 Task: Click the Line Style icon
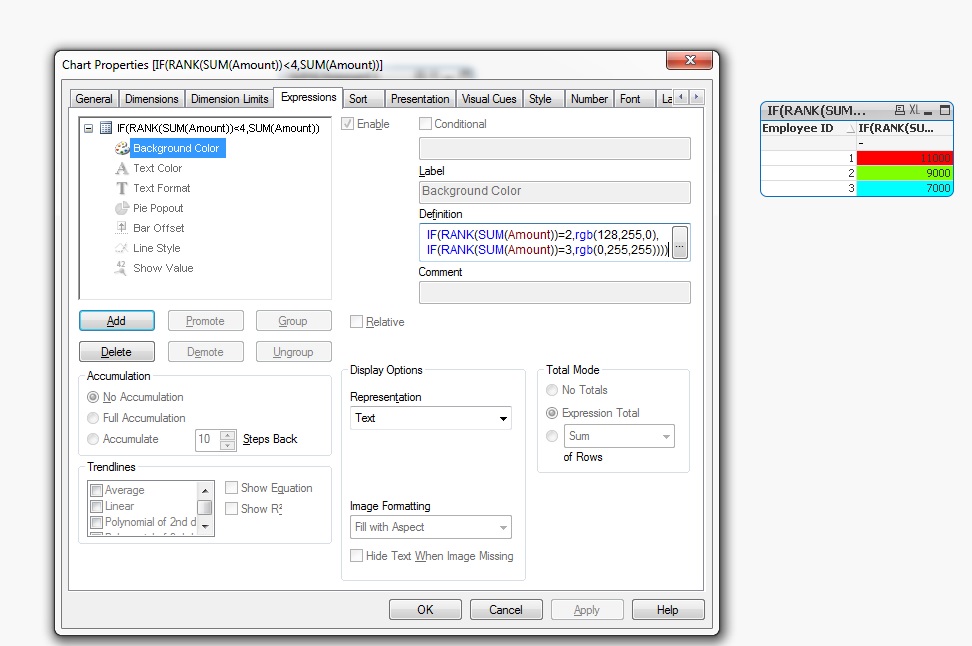122,248
